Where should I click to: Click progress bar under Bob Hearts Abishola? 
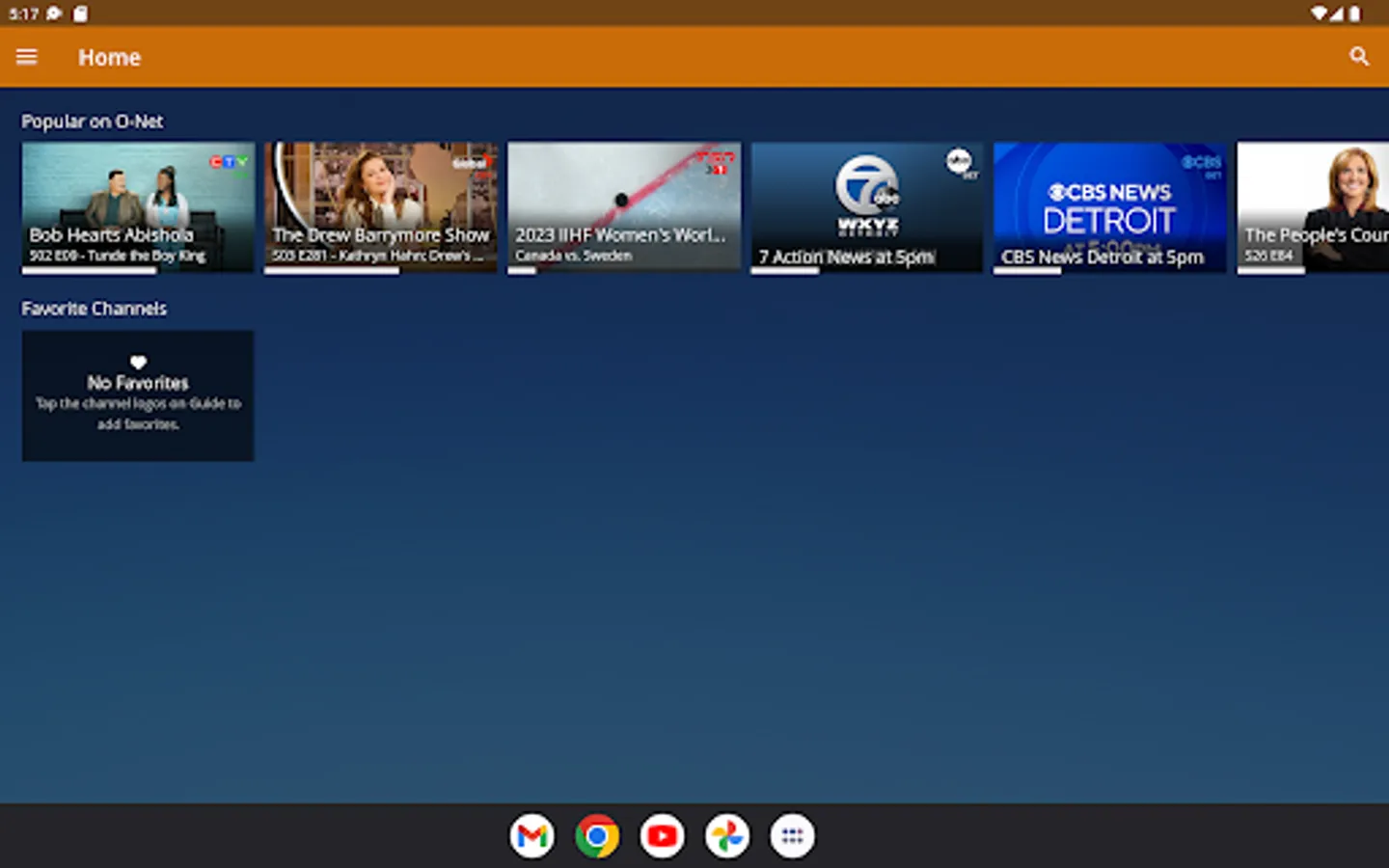[x=138, y=271]
